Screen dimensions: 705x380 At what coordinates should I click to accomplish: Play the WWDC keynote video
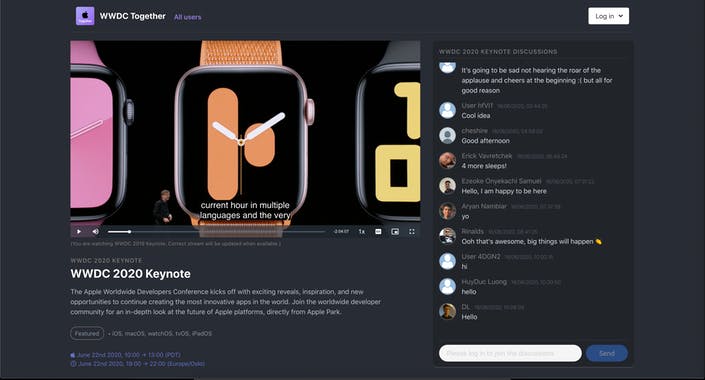(79, 232)
